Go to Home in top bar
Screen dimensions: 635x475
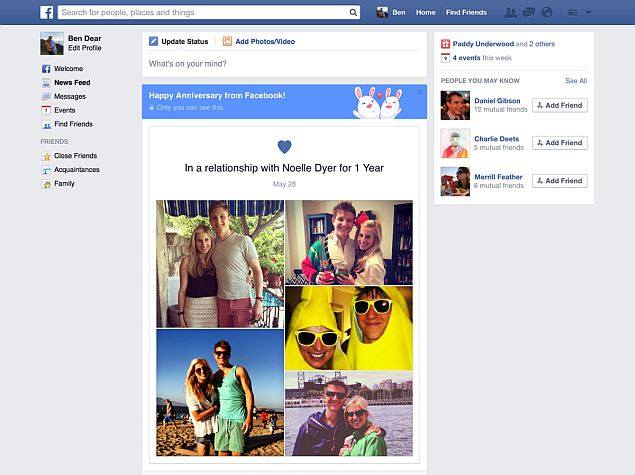[425, 12]
